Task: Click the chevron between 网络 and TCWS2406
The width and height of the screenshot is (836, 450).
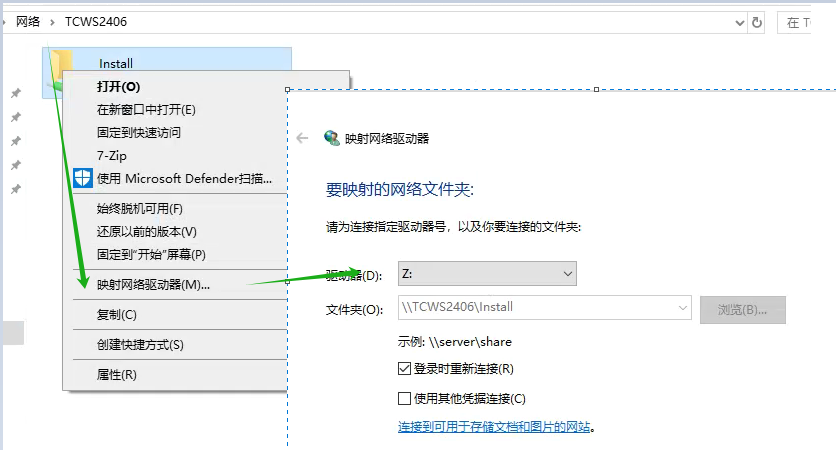Action: tap(52, 22)
